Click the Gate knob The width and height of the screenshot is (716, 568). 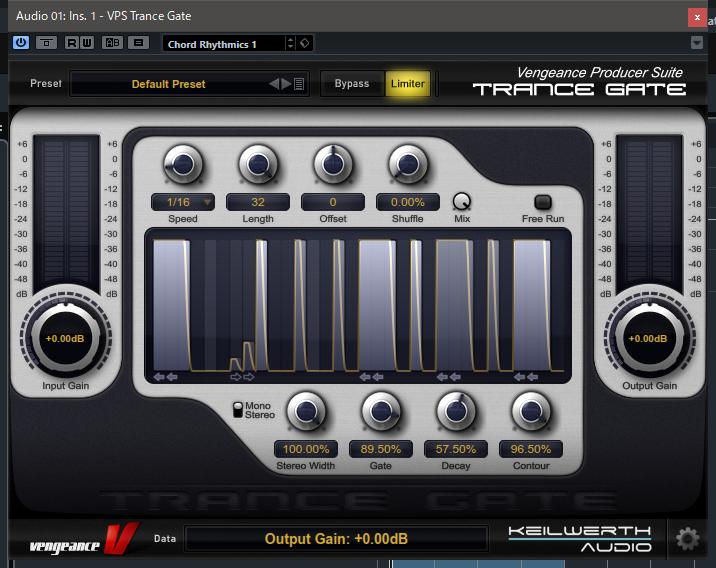pyautogui.click(x=381, y=411)
